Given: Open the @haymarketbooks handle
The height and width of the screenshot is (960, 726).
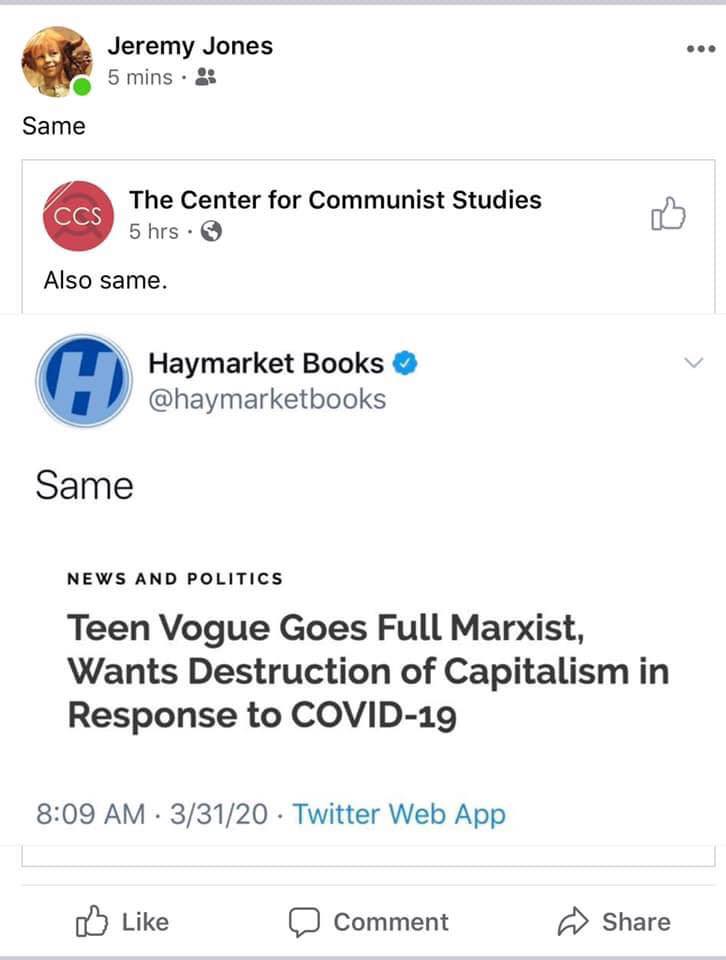Looking at the screenshot, I should point(267,399).
